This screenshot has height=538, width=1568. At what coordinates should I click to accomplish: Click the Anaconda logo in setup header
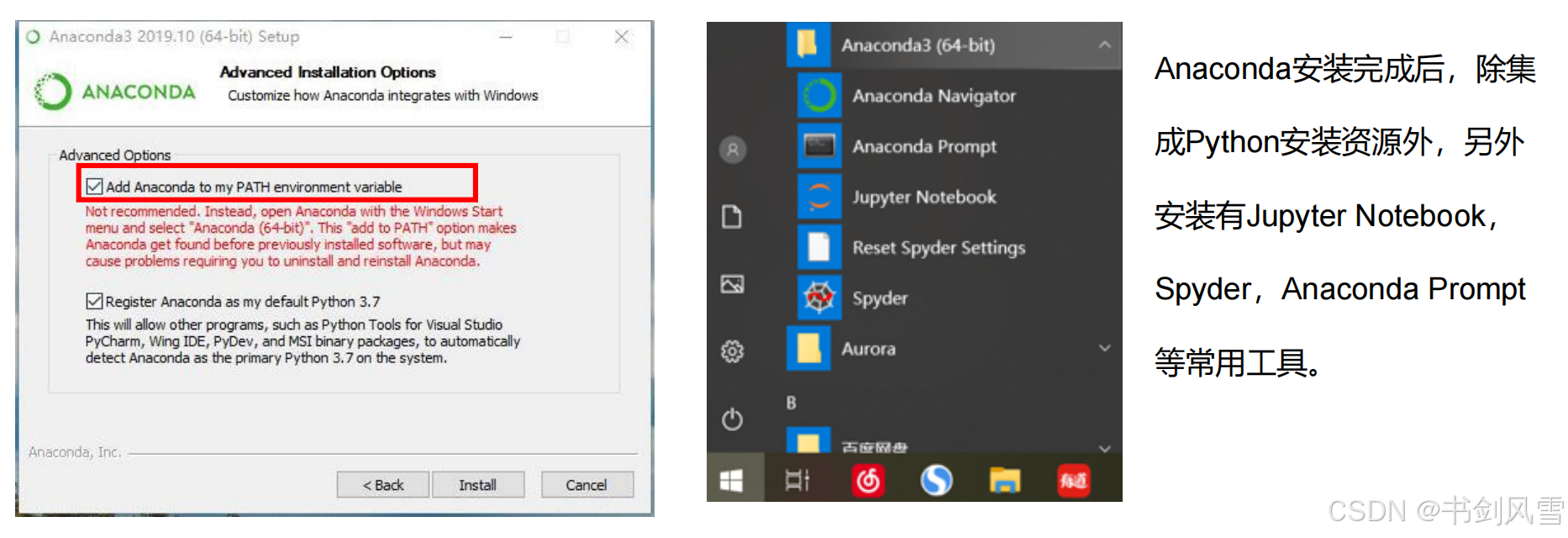115,92
